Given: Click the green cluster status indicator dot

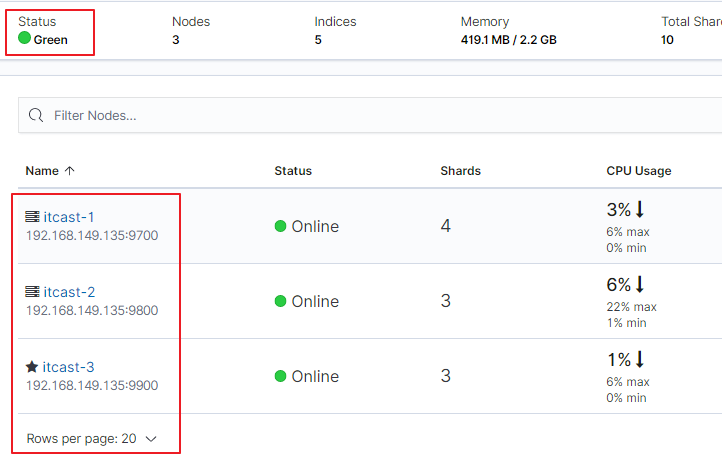Looking at the screenshot, I should [x=25, y=39].
